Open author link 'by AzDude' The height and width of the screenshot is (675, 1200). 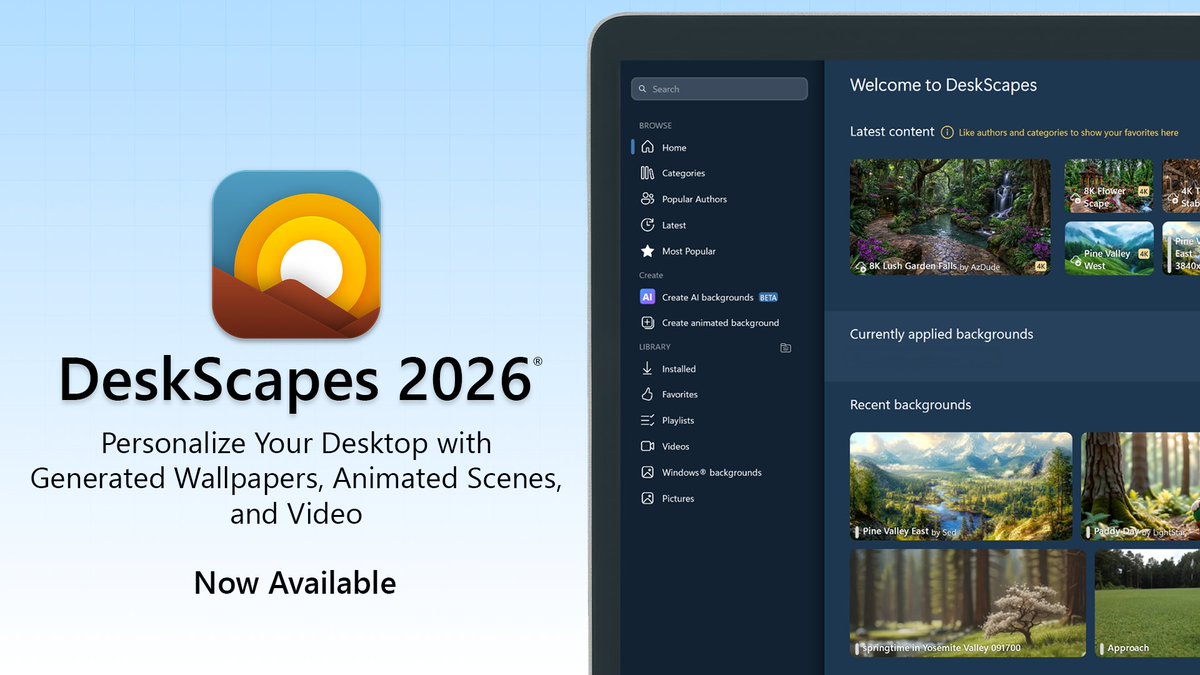click(x=980, y=267)
